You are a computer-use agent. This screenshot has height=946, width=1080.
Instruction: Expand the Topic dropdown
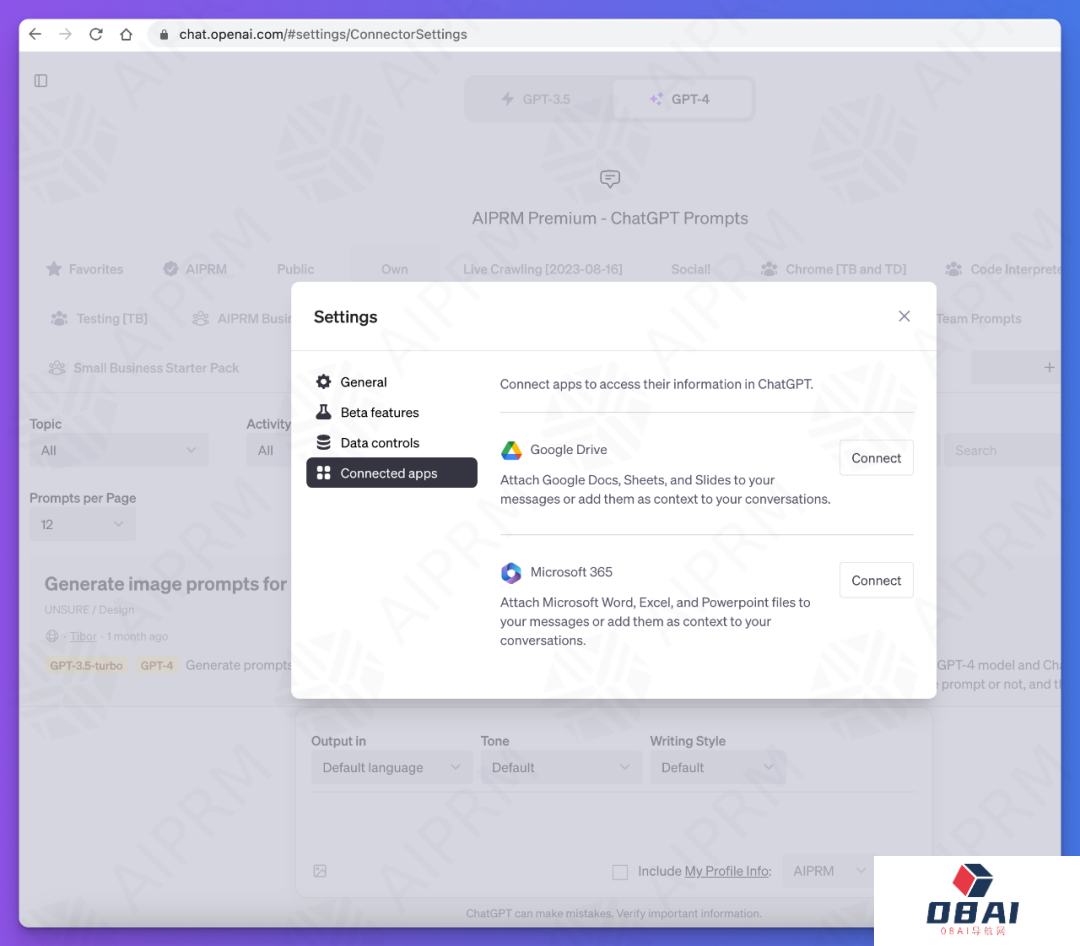[119, 450]
